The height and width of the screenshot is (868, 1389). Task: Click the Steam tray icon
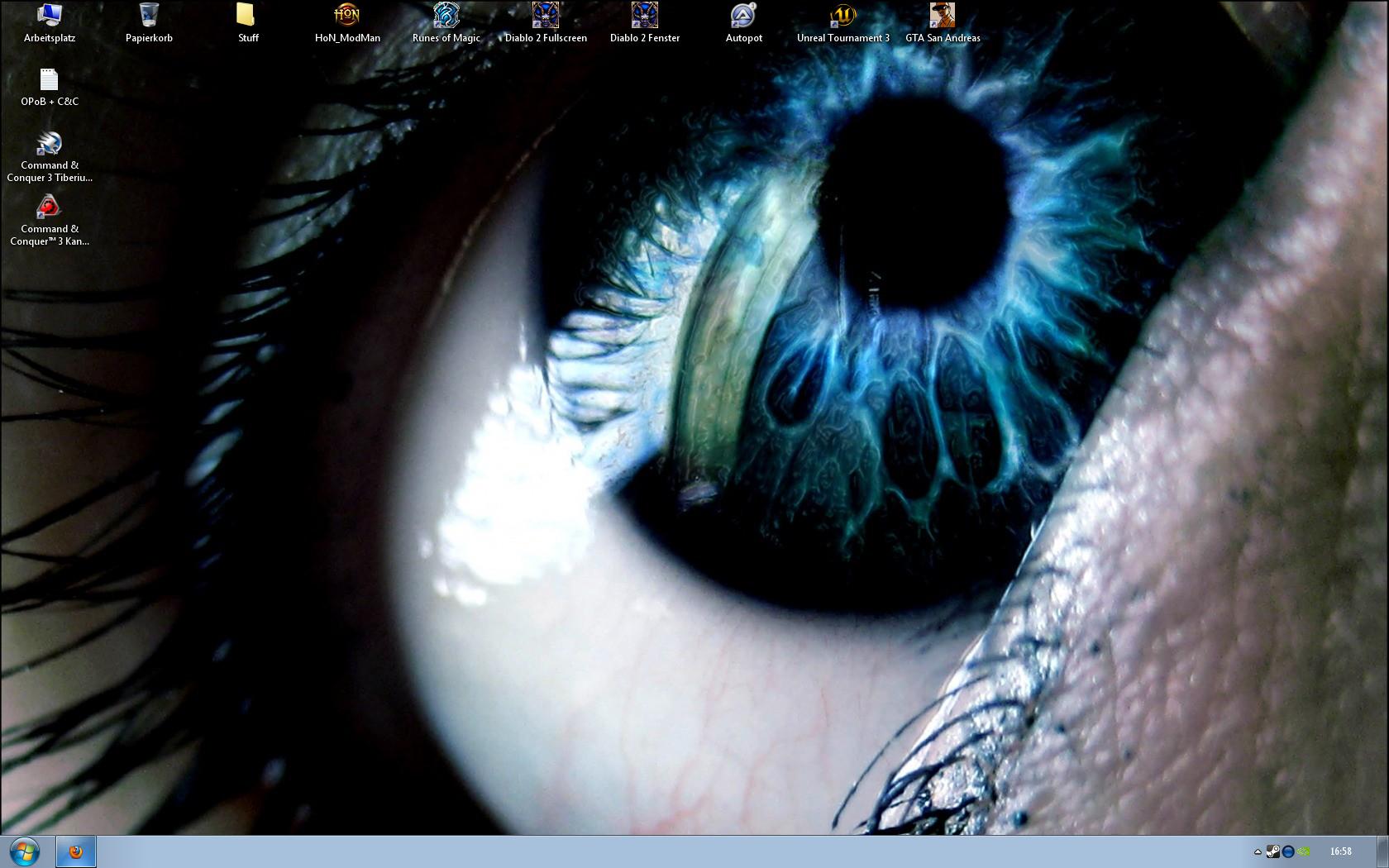1273,851
